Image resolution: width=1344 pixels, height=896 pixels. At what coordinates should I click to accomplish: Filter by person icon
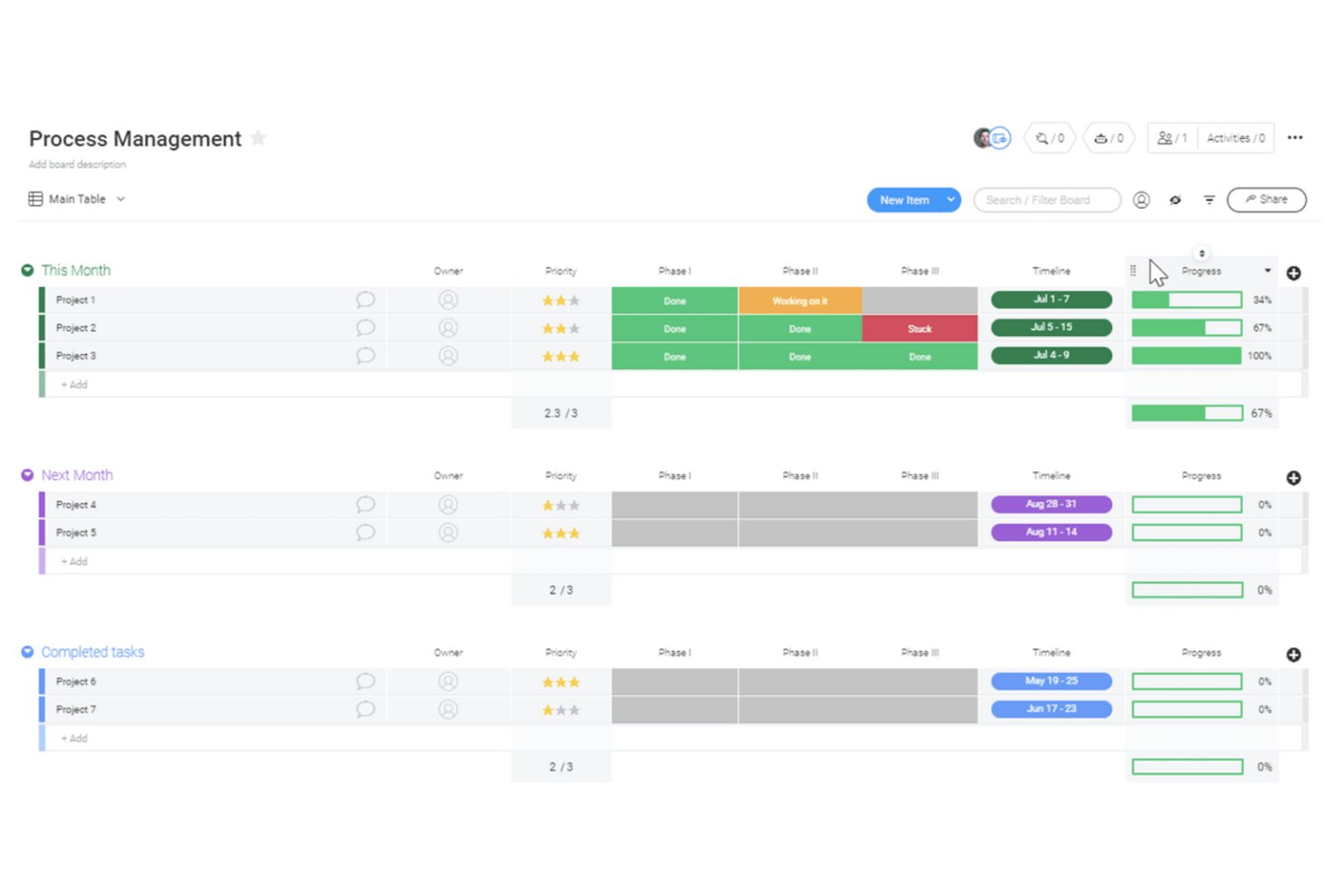point(1141,200)
